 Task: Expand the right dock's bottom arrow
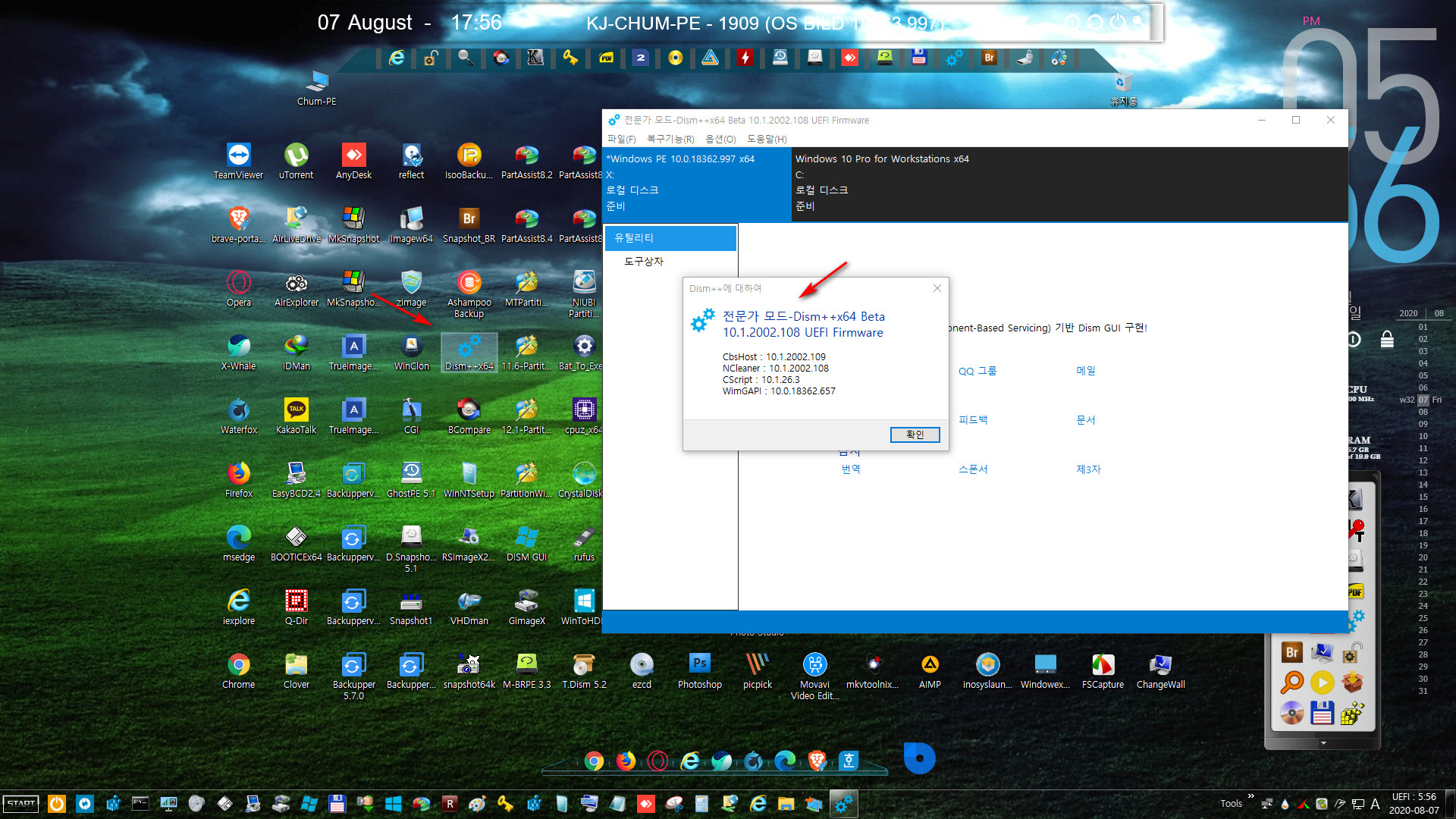(x=1323, y=743)
